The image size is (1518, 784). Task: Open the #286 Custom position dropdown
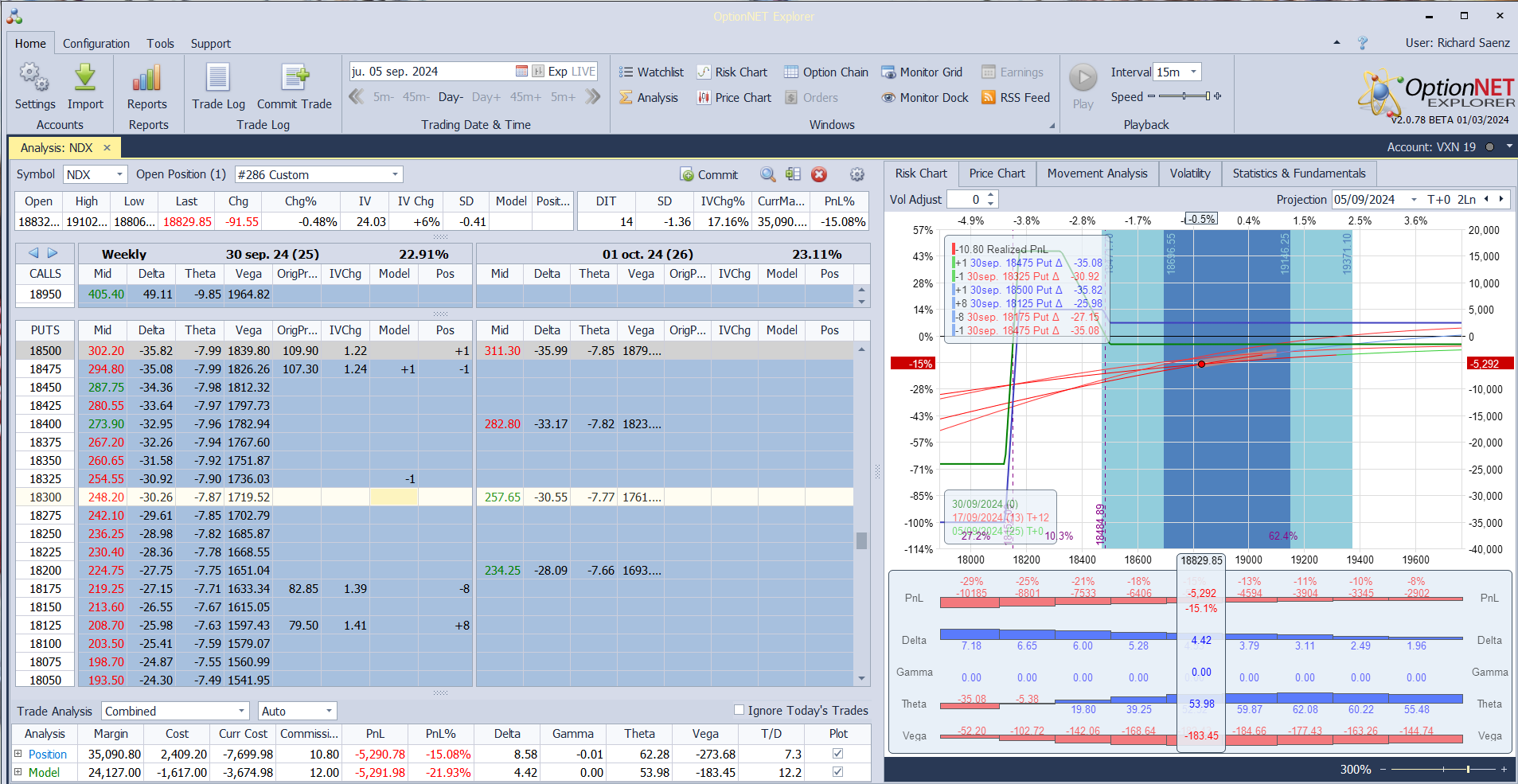pos(395,175)
